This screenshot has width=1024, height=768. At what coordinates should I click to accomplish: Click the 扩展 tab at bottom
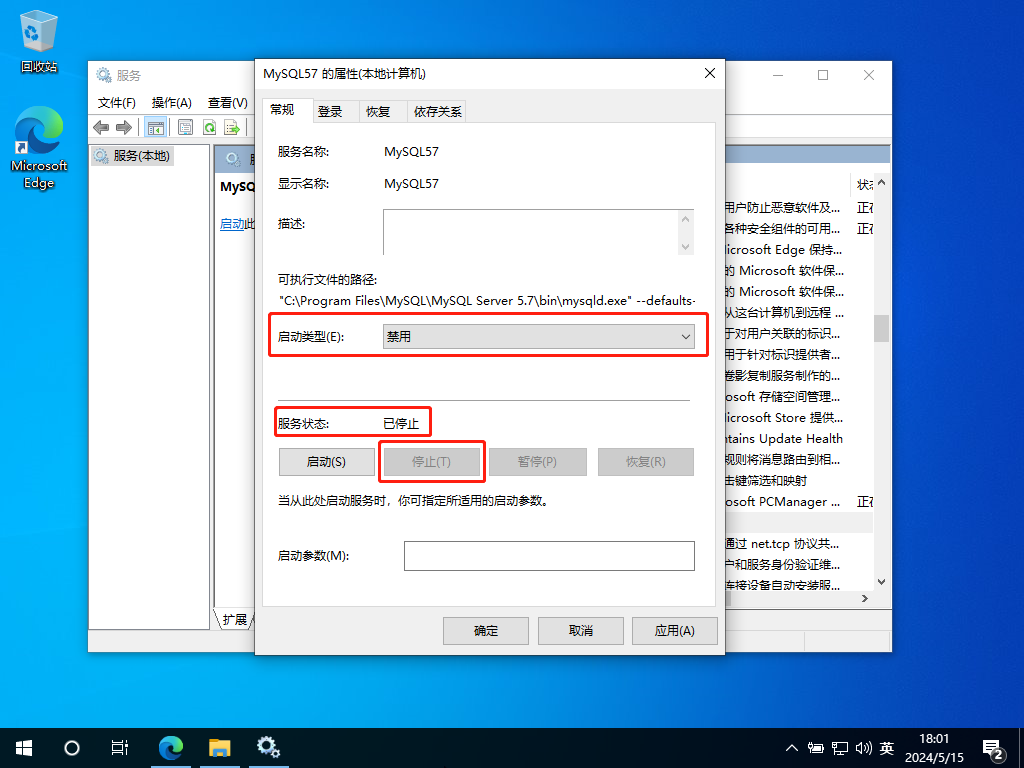[x=234, y=620]
